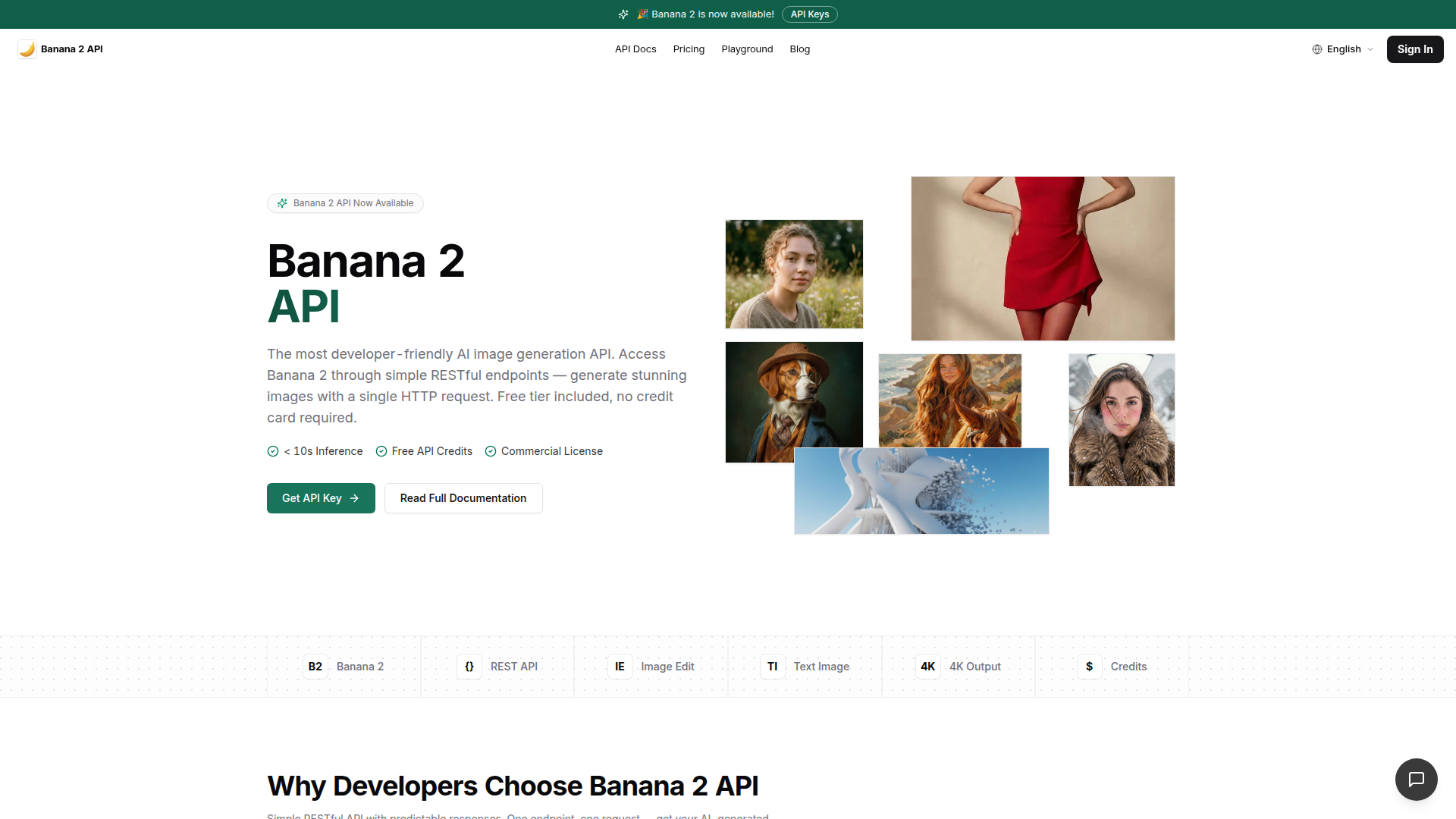This screenshot has height=819, width=1456.
Task: Open the painted woman with horse image
Action: [x=949, y=400]
